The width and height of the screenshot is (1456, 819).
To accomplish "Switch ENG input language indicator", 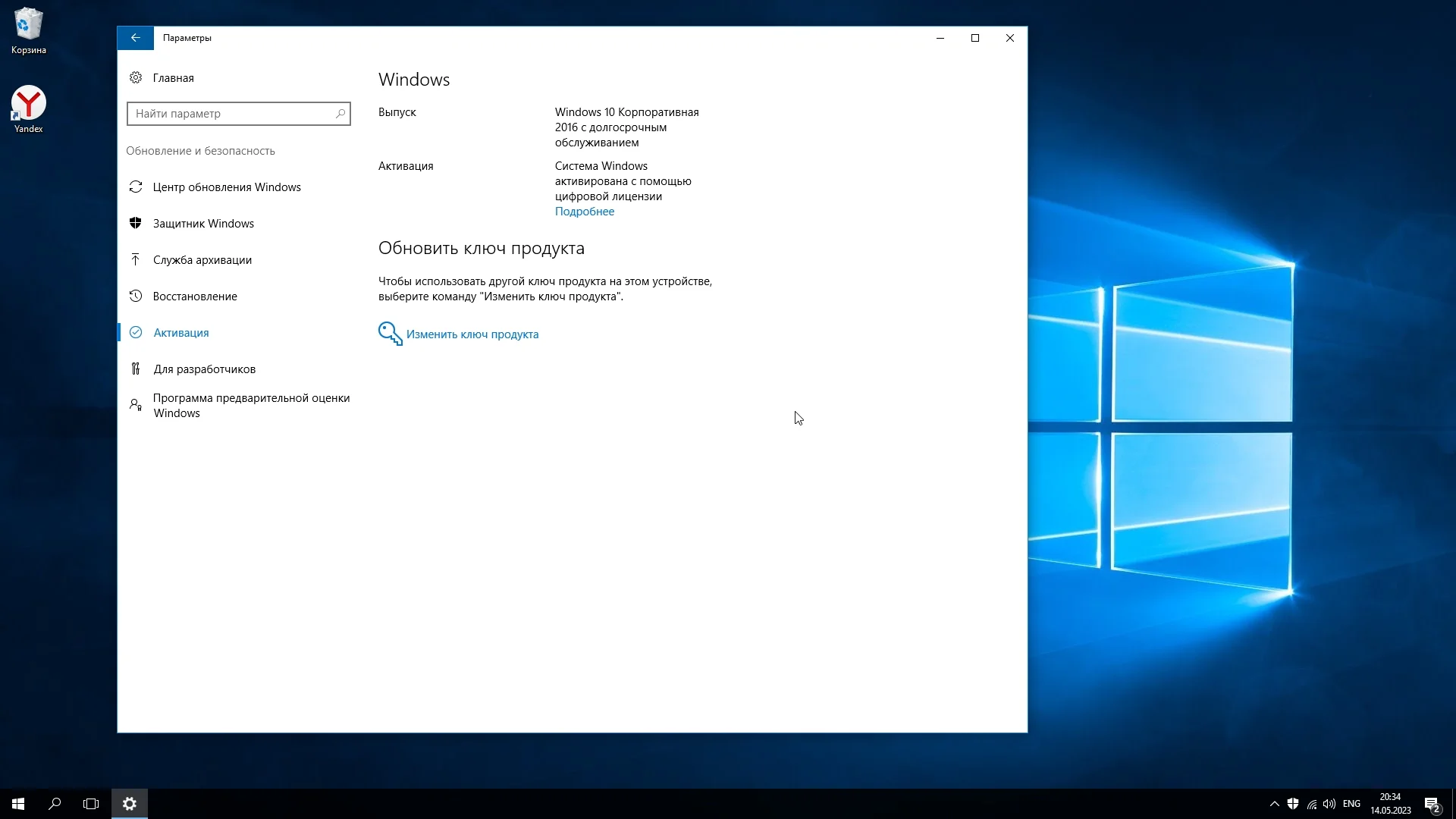I will tap(1351, 804).
